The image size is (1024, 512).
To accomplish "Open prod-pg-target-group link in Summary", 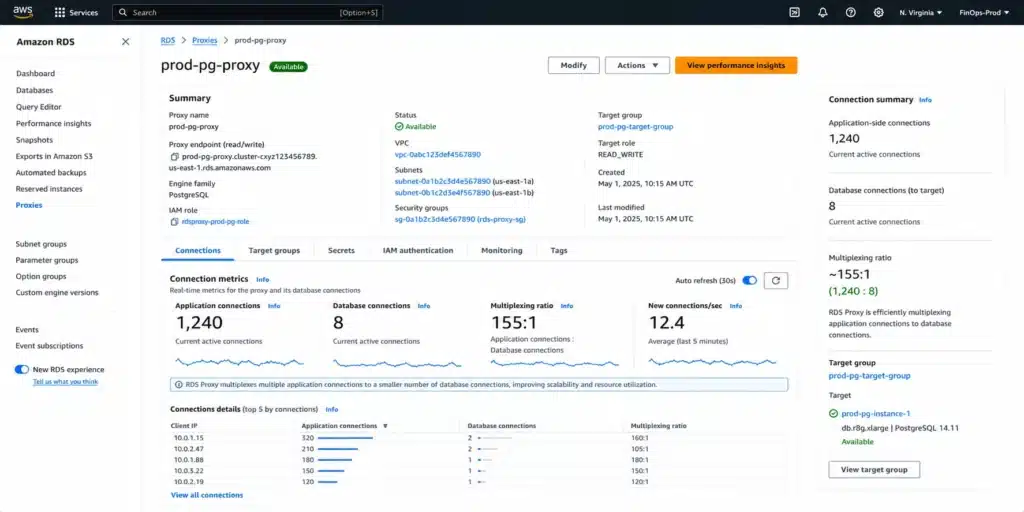I will click(x=635, y=127).
